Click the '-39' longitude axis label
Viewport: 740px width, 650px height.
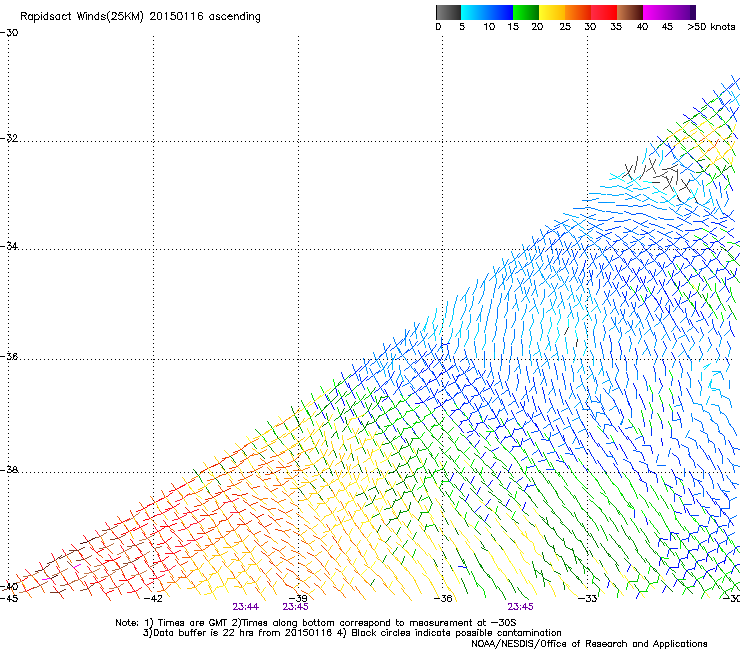point(298,599)
